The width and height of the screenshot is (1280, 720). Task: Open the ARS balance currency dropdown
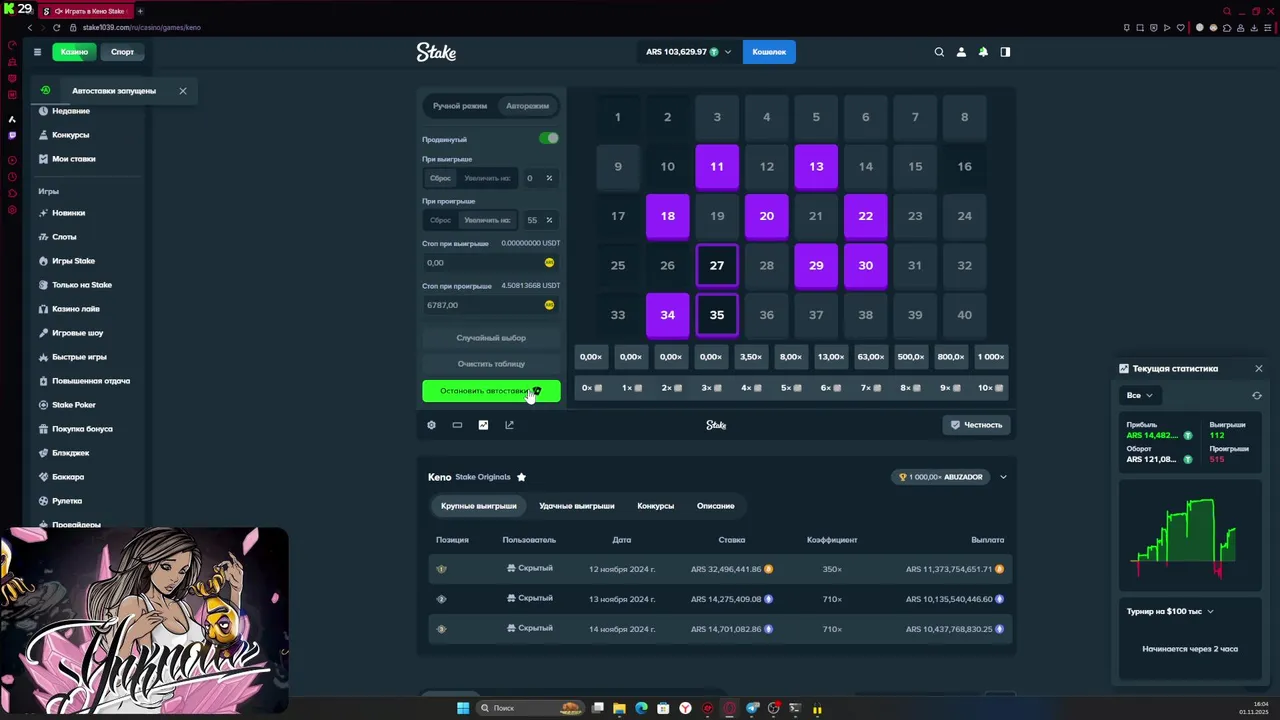[689, 52]
